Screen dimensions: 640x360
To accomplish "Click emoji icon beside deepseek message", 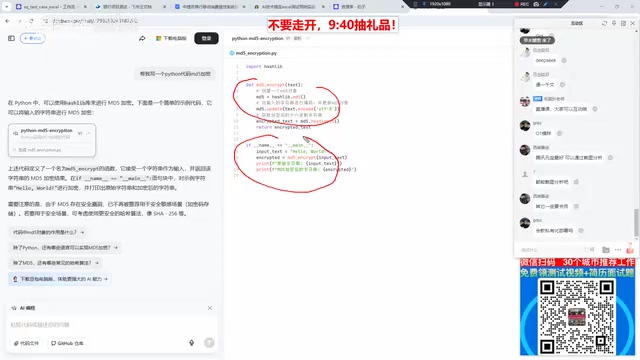I will click(564, 60).
